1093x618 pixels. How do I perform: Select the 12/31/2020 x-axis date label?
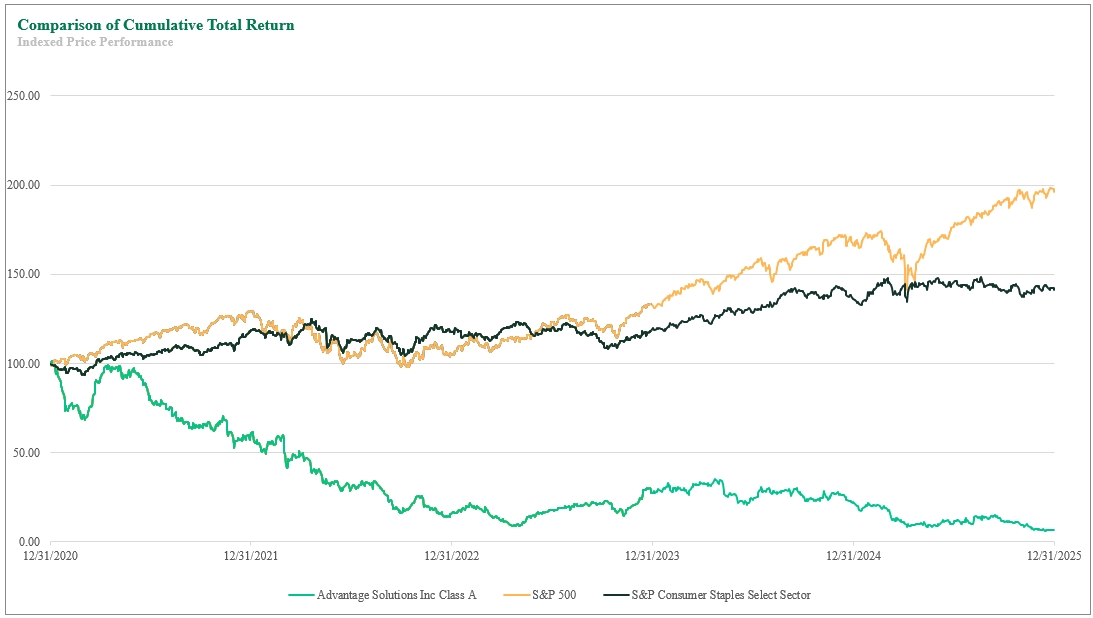tap(50, 555)
